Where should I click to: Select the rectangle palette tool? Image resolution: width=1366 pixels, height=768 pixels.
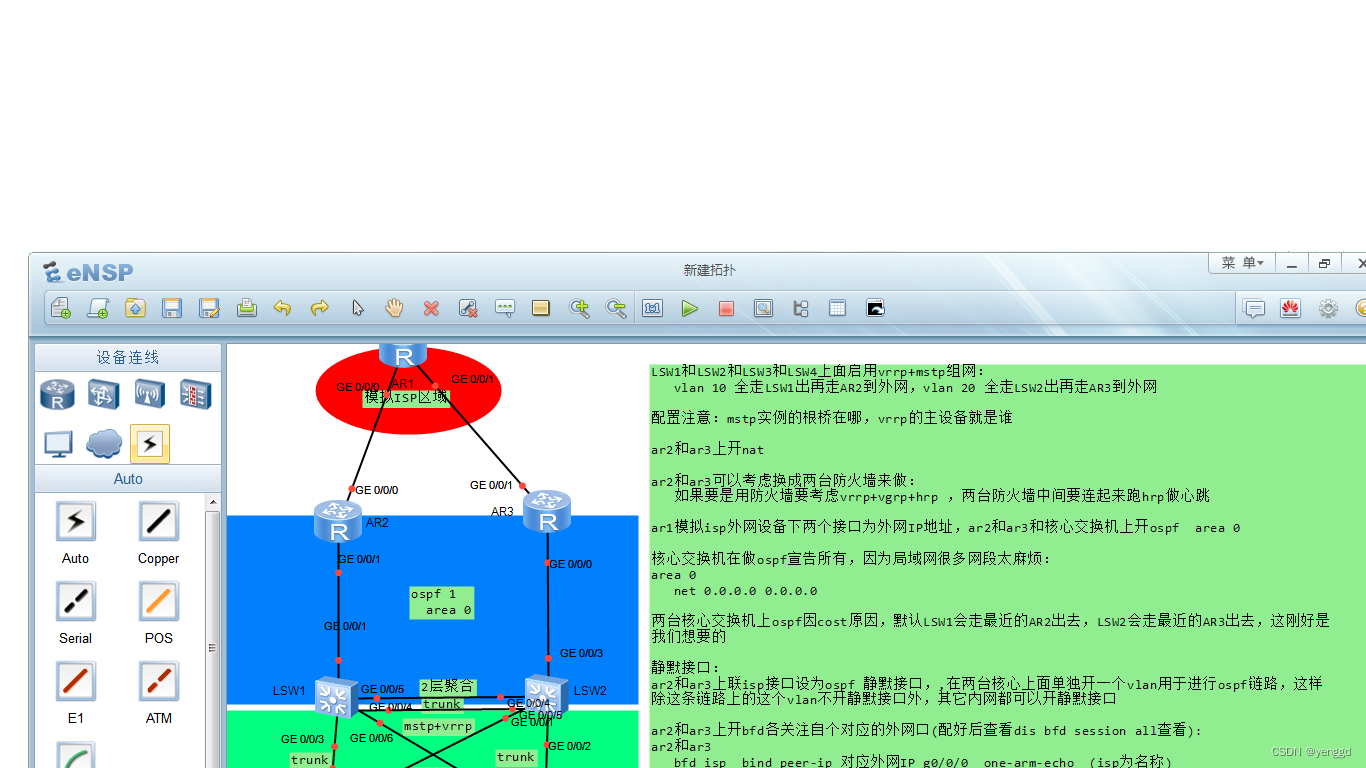541,308
